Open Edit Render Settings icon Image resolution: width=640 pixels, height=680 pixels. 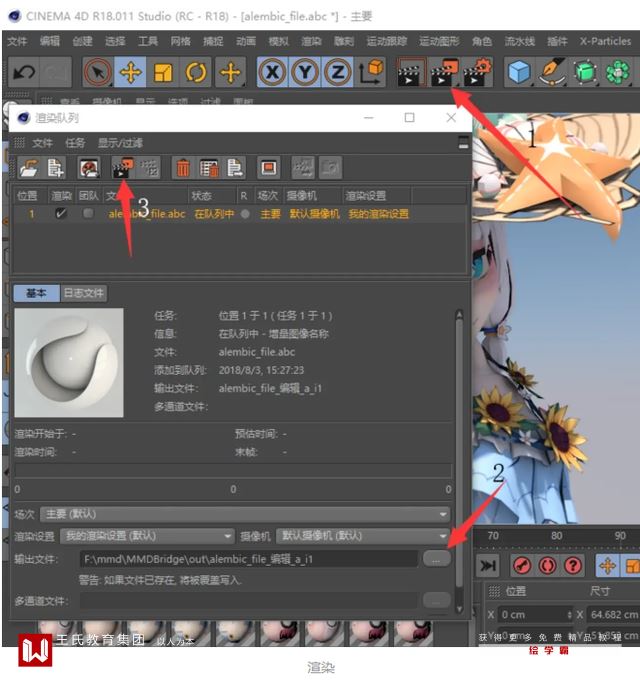[477, 72]
